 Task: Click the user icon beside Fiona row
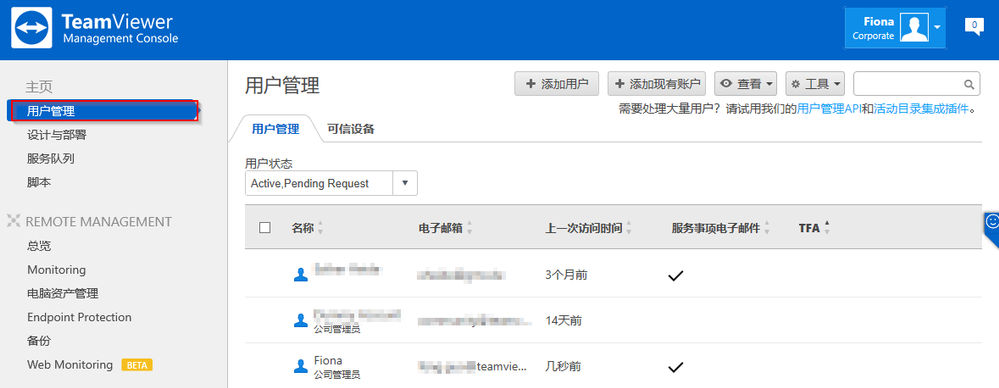pyautogui.click(x=301, y=366)
